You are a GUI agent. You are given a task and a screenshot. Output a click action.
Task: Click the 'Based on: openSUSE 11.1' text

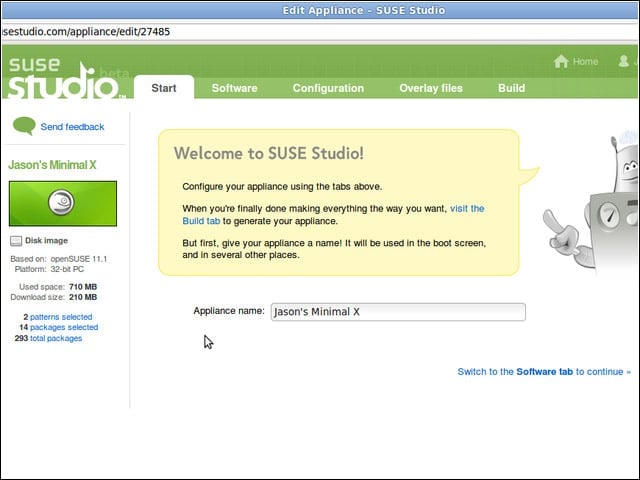[x=59, y=259]
